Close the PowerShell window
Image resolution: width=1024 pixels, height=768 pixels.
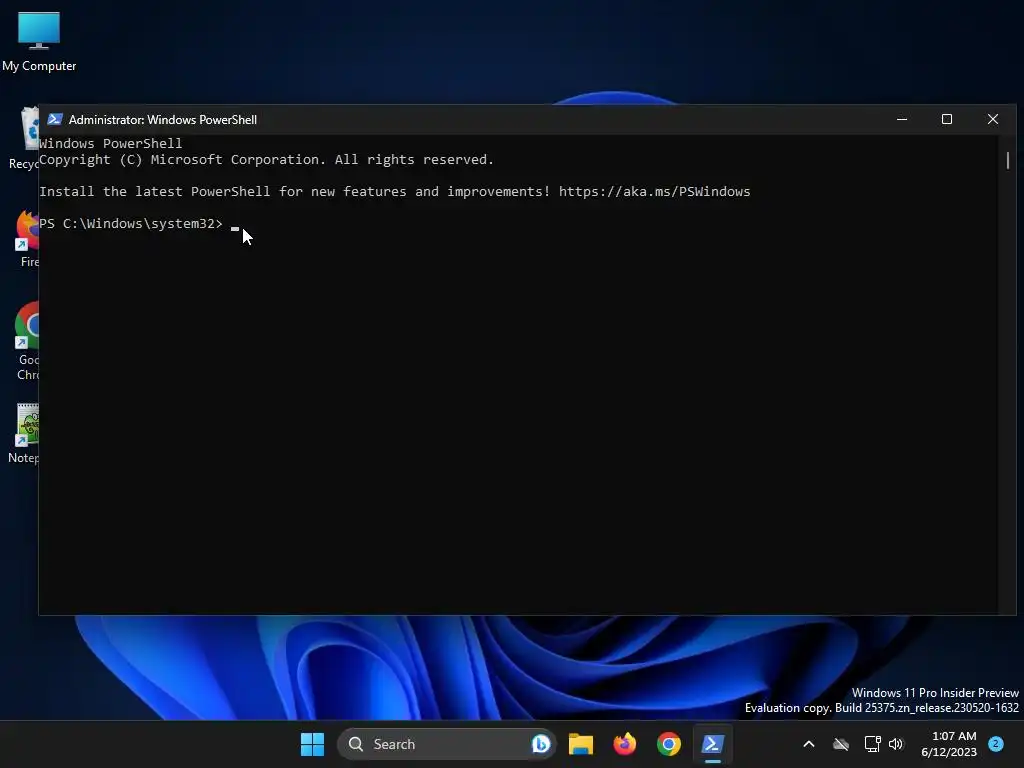993,120
